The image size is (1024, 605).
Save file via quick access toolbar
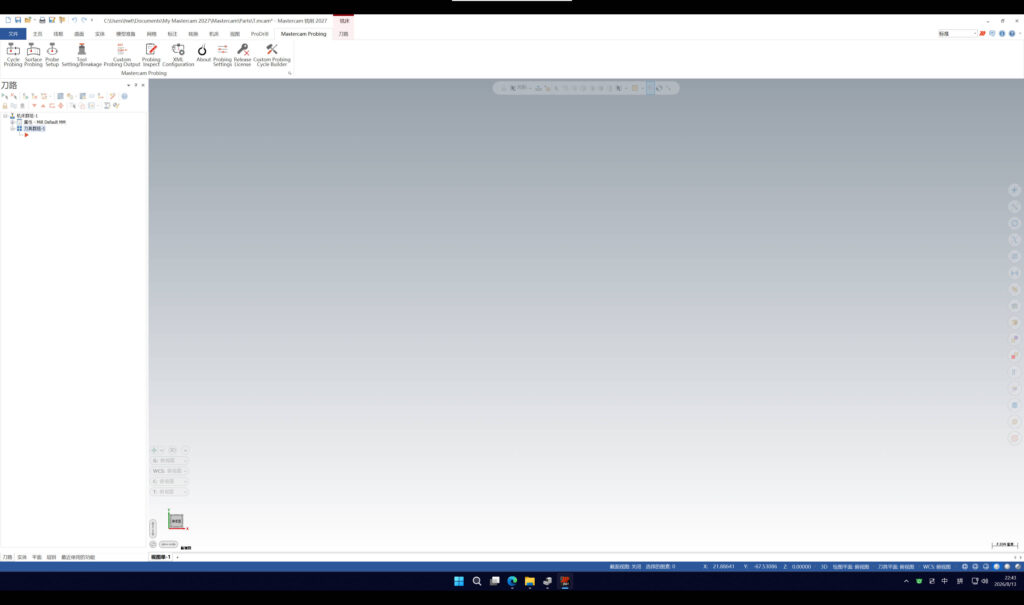point(18,20)
